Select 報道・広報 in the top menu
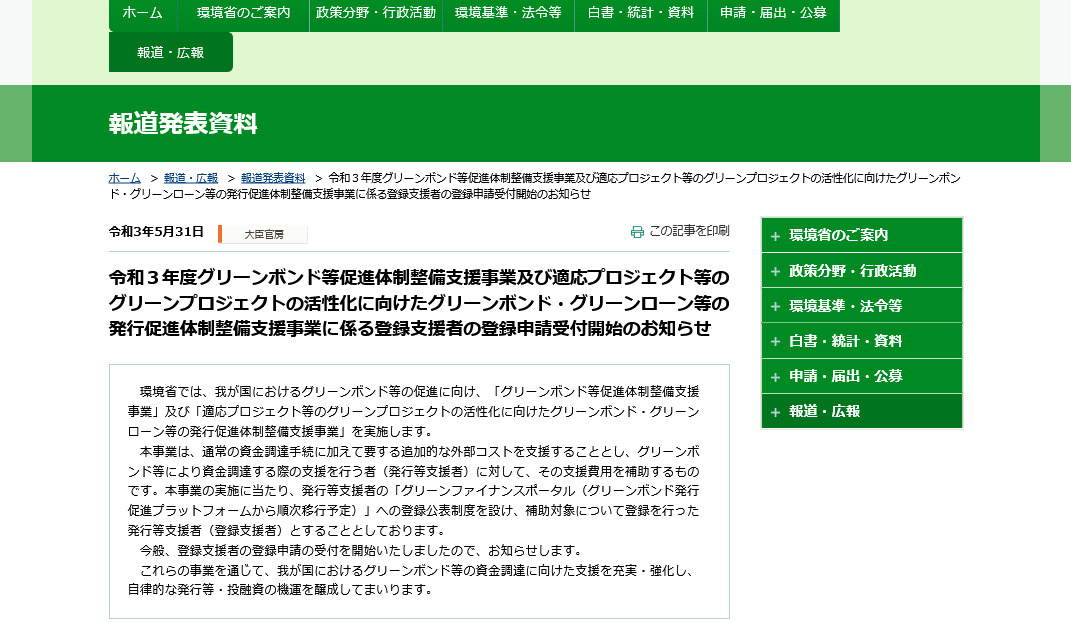The image size is (1071, 622). coord(170,52)
